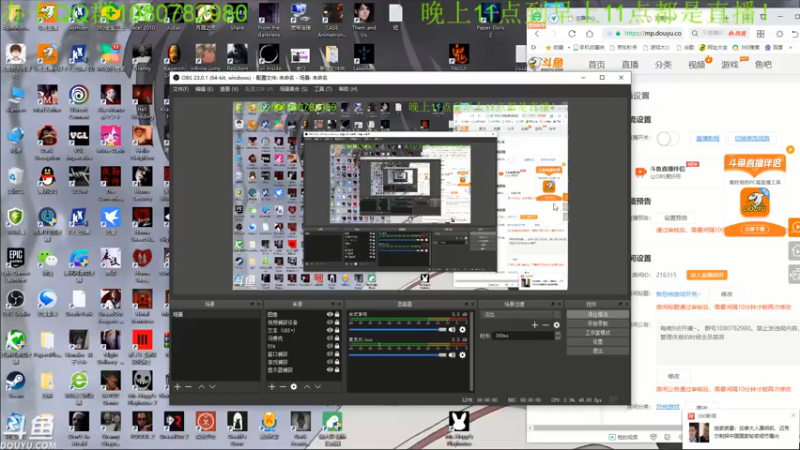Move scene down with the scenes down chevron
Image resolution: width=800 pixels, height=450 pixels.
tap(212, 387)
